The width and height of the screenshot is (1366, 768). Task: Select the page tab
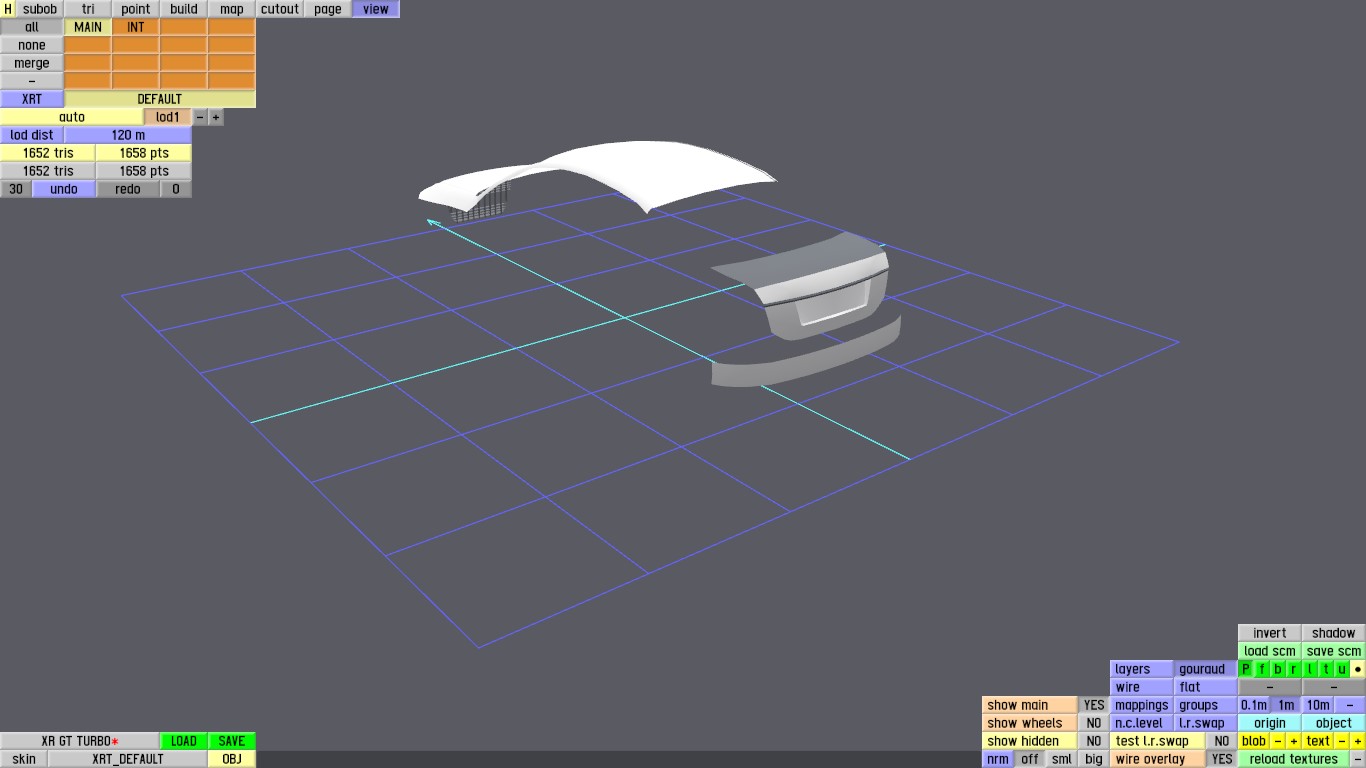tap(328, 9)
